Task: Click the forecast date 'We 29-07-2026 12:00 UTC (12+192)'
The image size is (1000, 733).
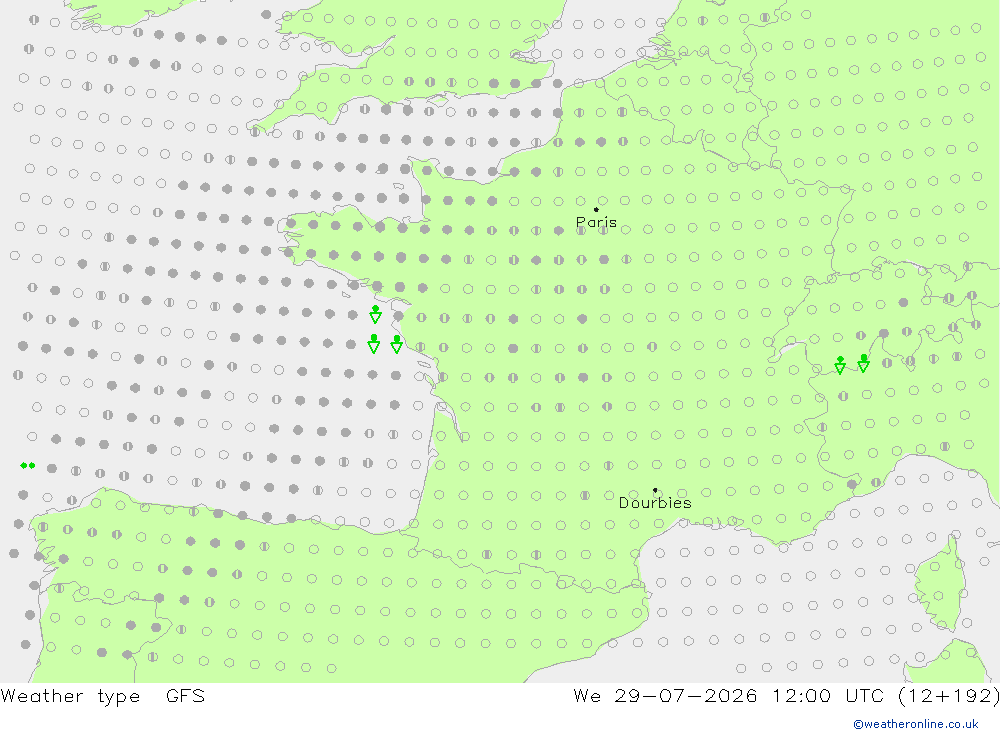Action: click(786, 696)
